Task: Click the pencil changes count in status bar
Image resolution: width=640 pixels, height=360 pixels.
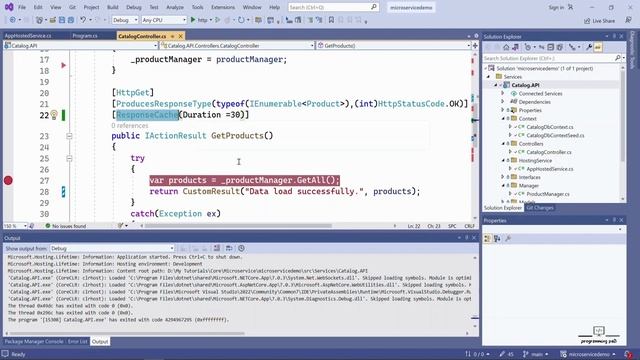Action: tap(507, 354)
